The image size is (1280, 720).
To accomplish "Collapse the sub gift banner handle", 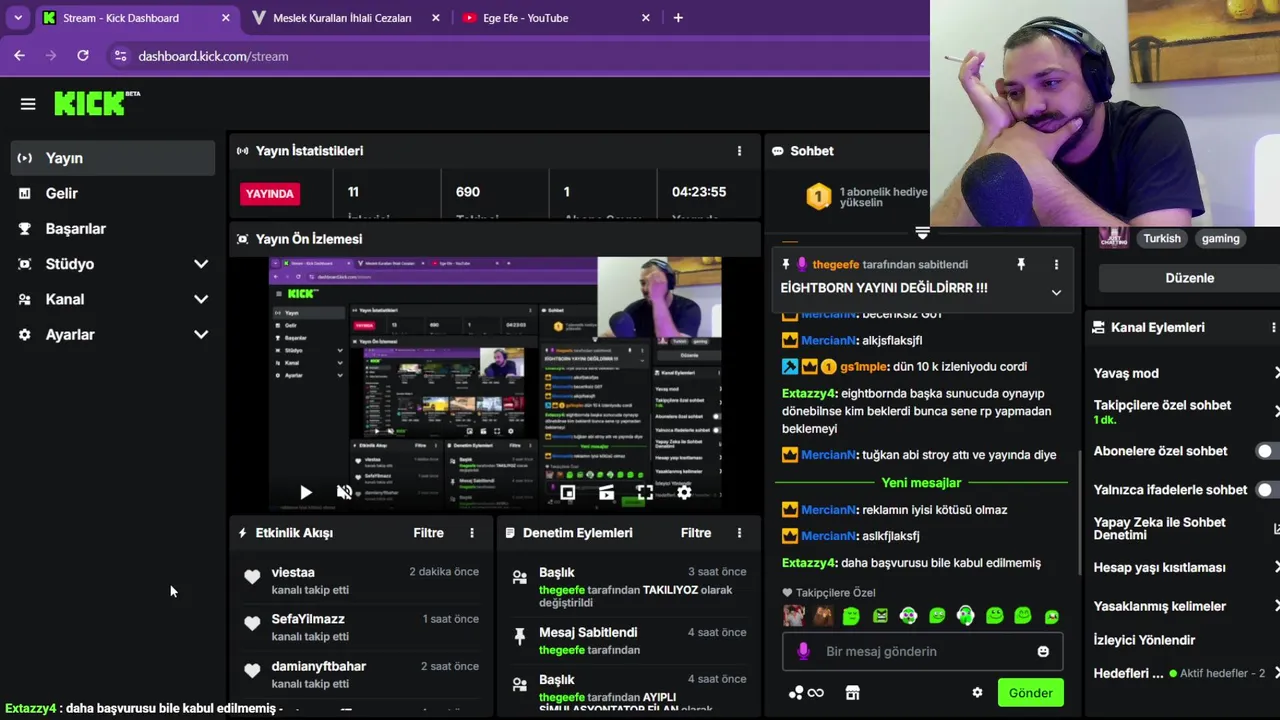I will (x=922, y=233).
